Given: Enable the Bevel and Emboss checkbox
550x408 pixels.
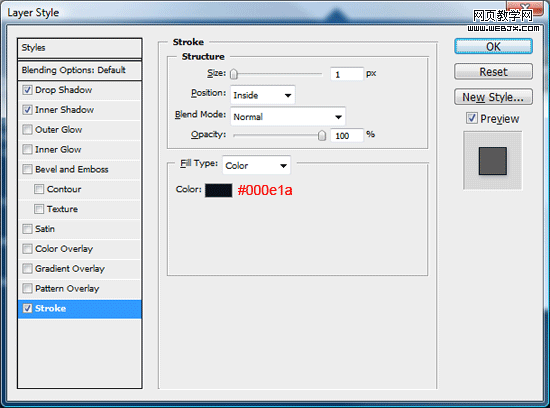Looking at the screenshot, I should [27, 169].
